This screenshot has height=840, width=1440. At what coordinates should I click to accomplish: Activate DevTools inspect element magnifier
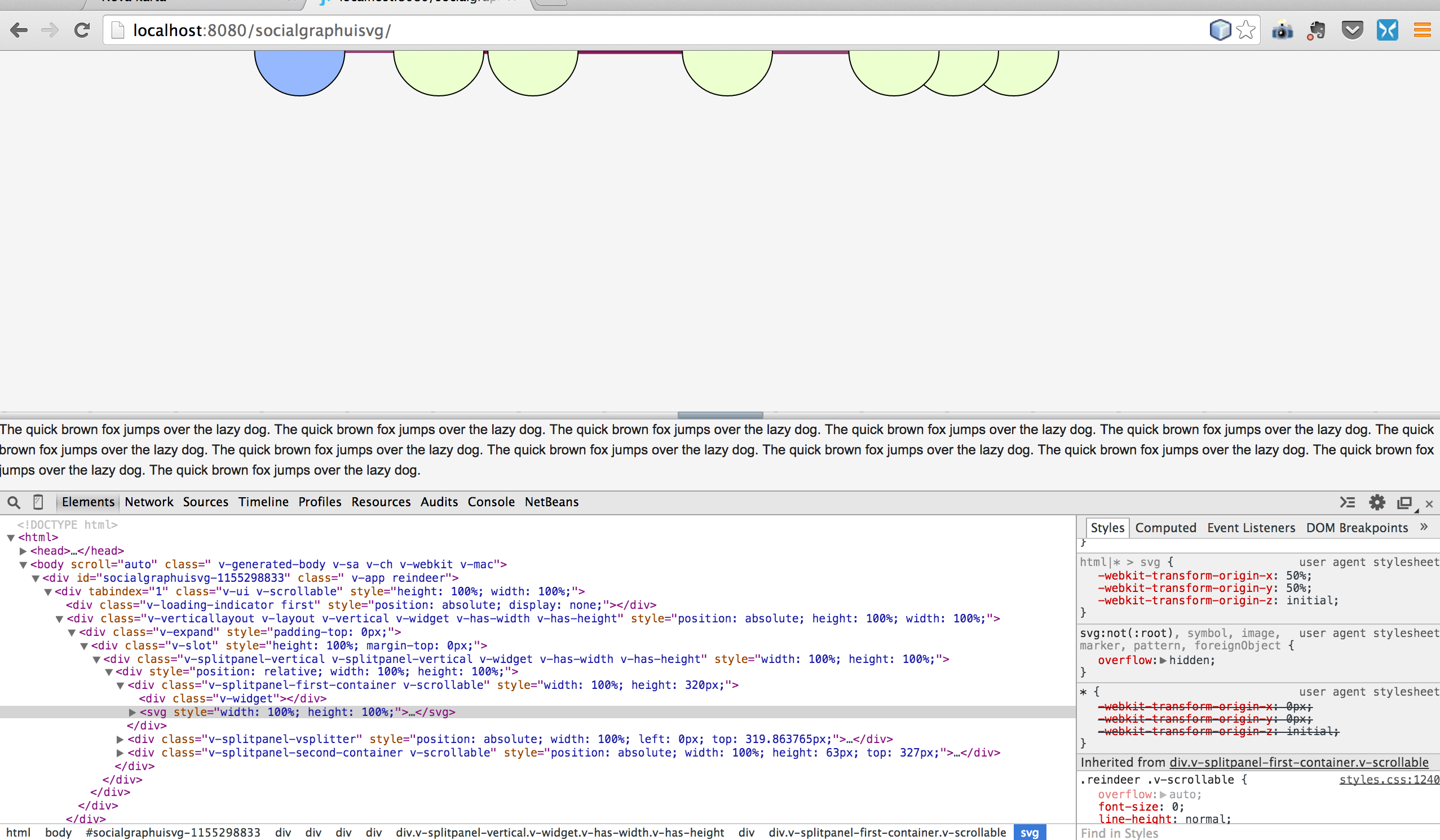pyautogui.click(x=14, y=502)
